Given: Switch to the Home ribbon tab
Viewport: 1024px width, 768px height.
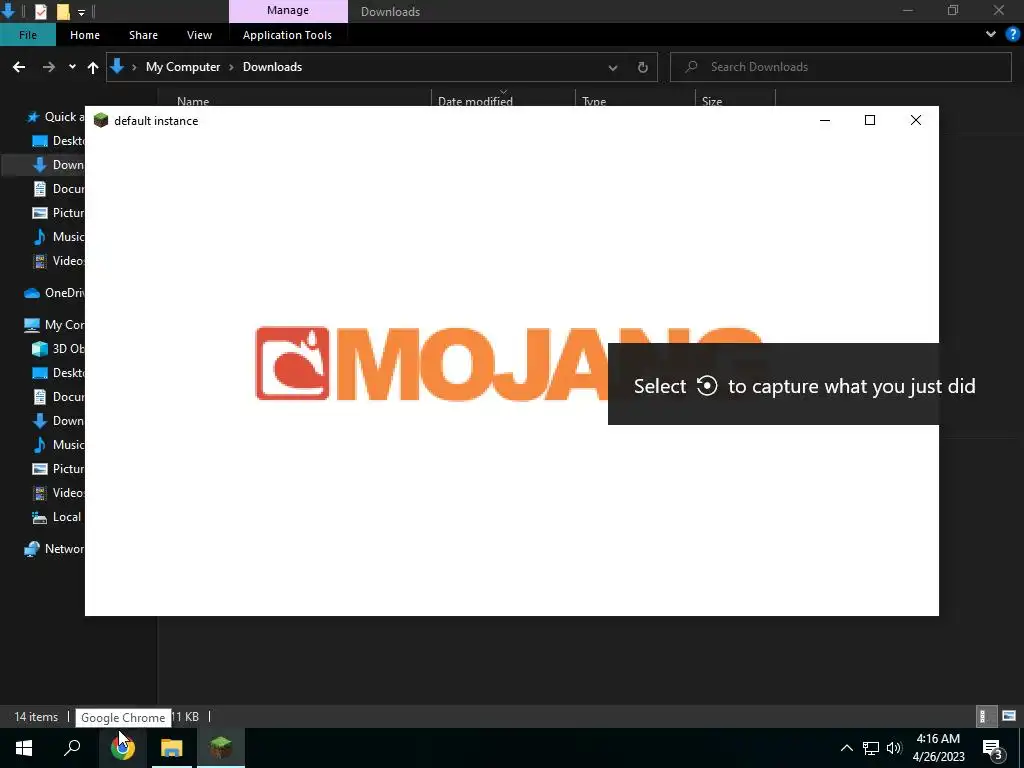Looking at the screenshot, I should point(85,35).
